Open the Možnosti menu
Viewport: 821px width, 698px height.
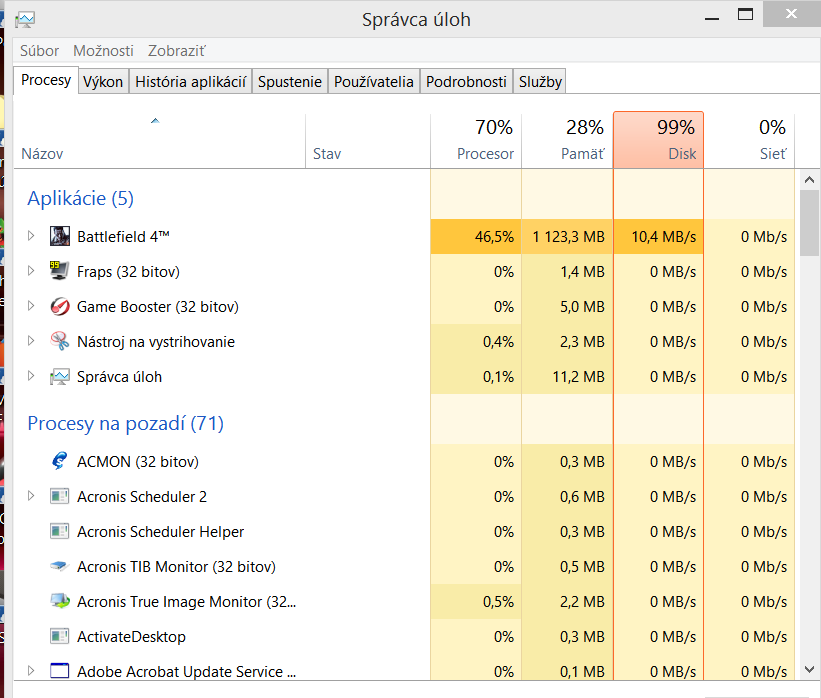(103, 51)
